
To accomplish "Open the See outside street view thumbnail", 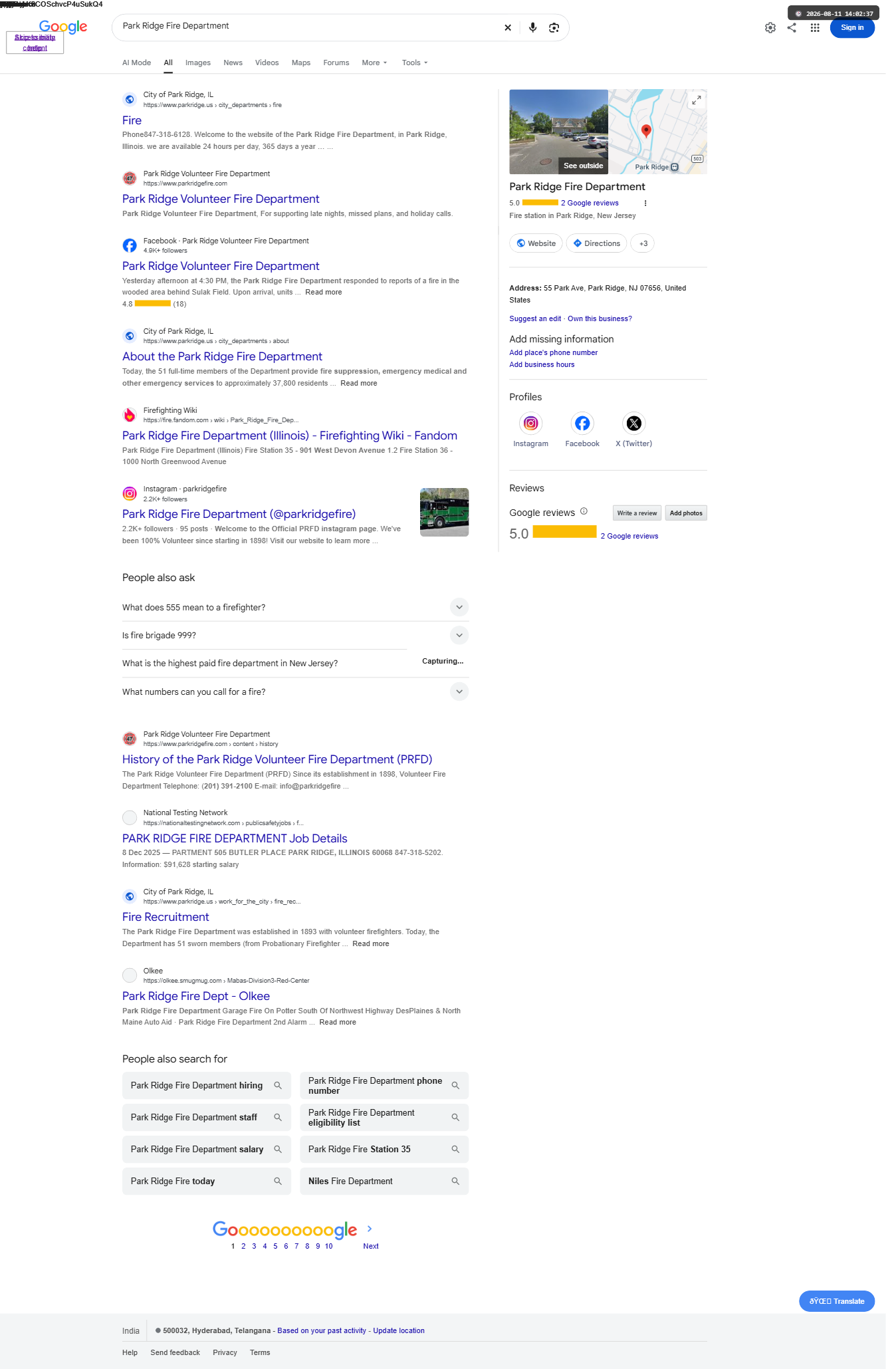I will [x=559, y=132].
